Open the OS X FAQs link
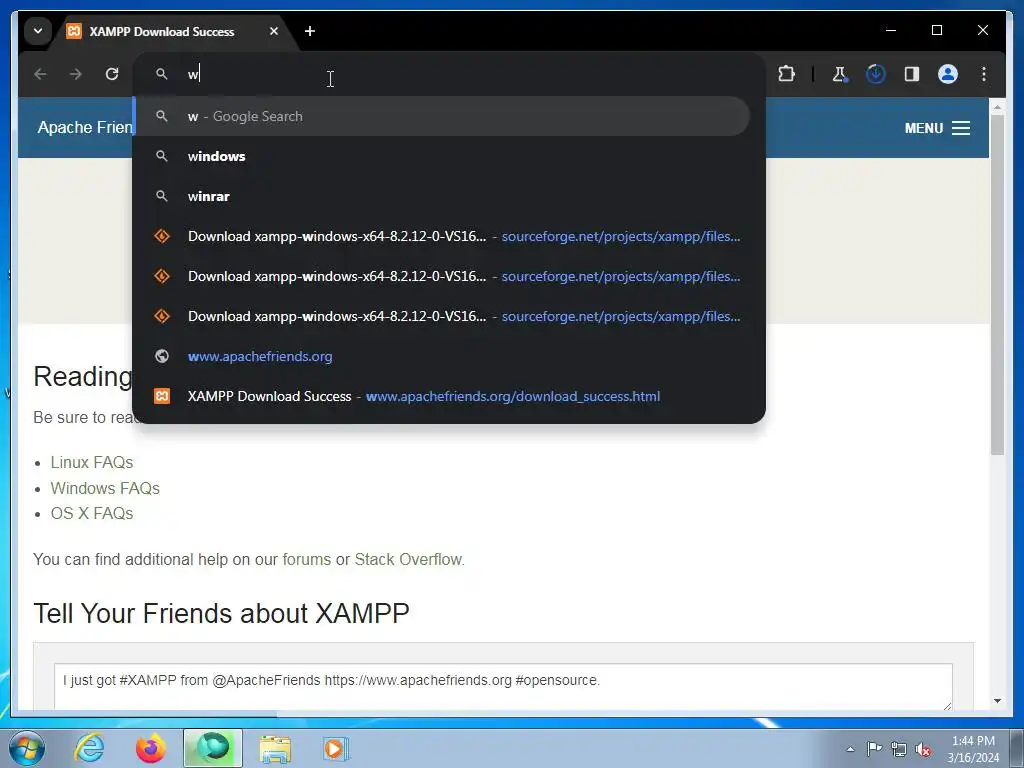The height and width of the screenshot is (768, 1024). coord(92,513)
